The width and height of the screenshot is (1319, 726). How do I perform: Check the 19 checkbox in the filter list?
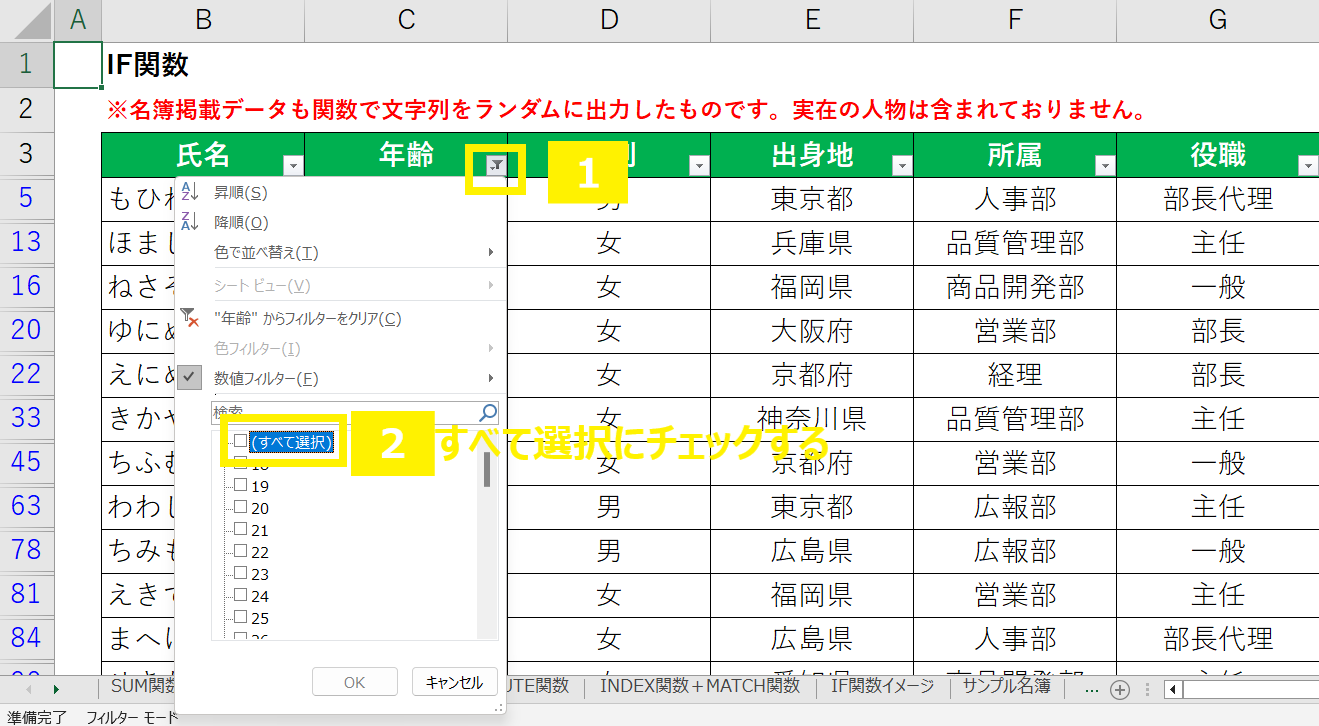(240, 486)
